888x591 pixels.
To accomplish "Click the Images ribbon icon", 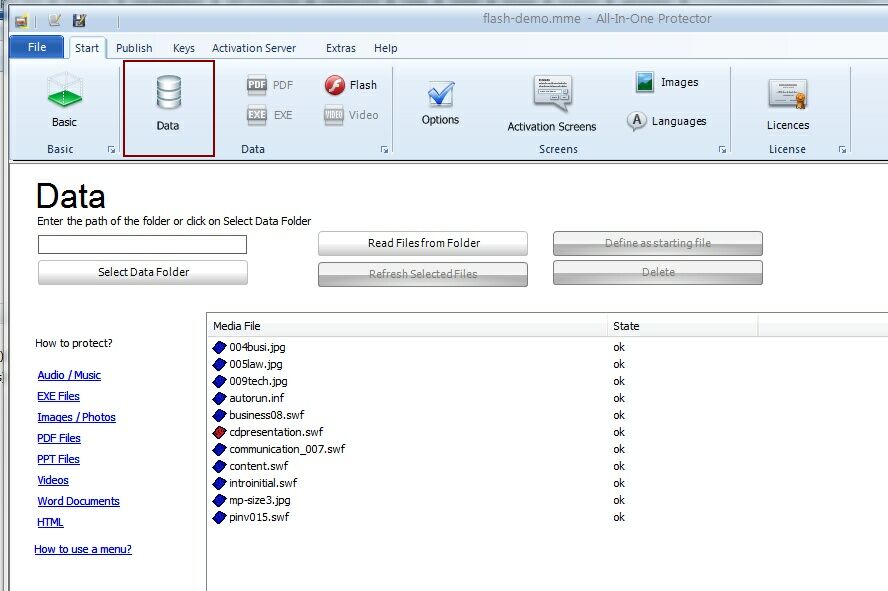I will point(645,83).
